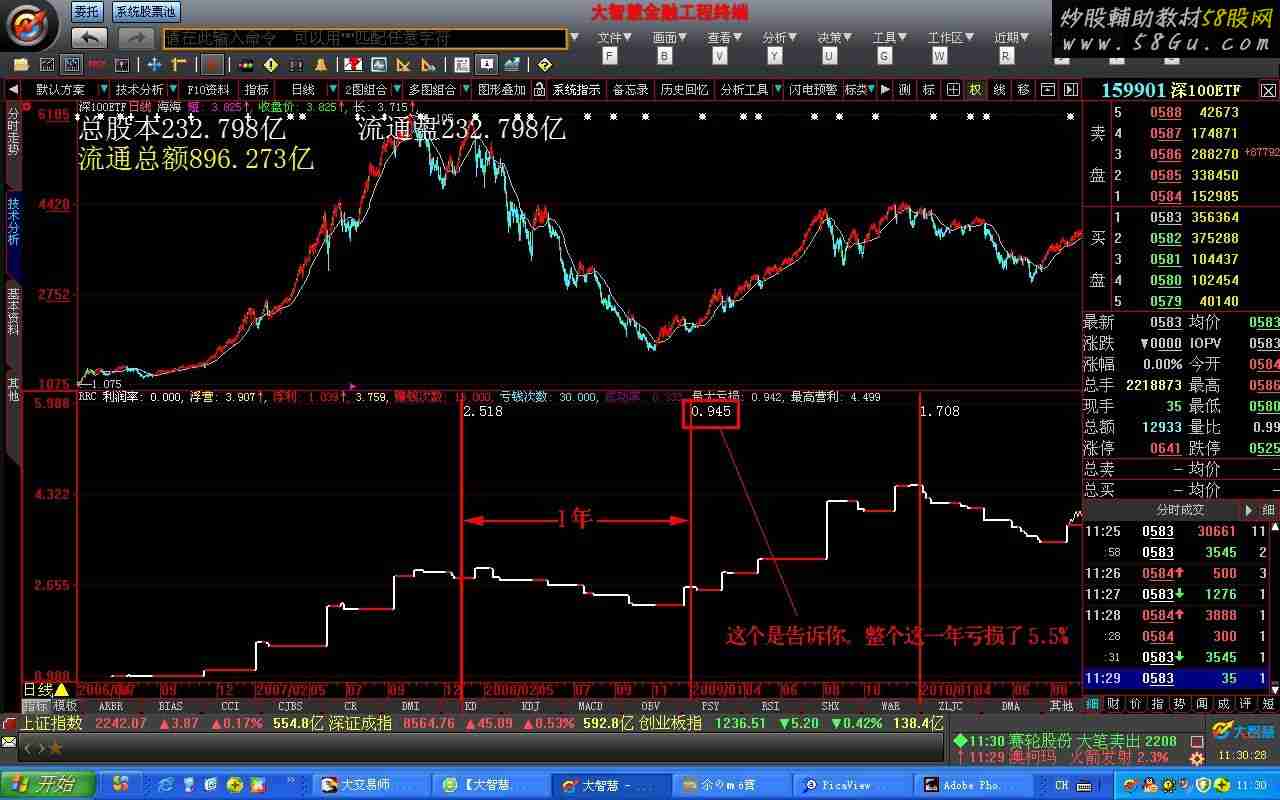
Task: Click the play arrow next to 标类
Action: coord(885,90)
